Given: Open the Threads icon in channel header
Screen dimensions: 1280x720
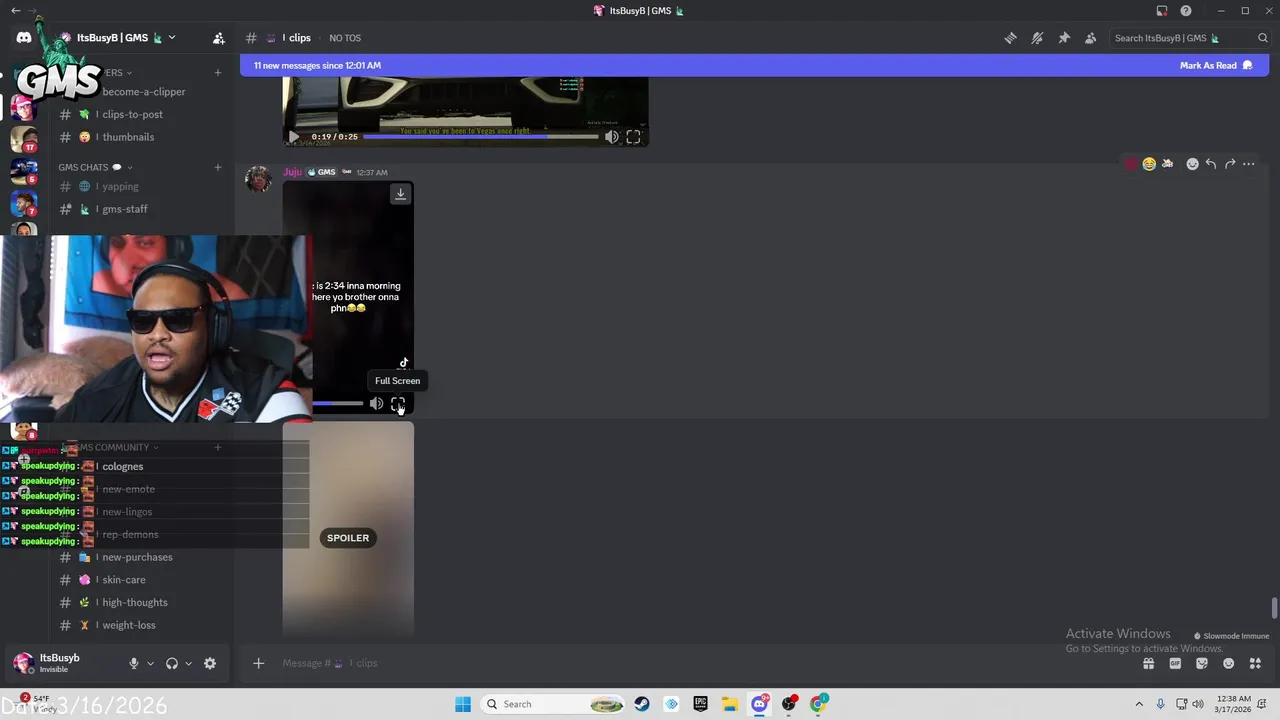Looking at the screenshot, I should click(x=1011, y=38).
